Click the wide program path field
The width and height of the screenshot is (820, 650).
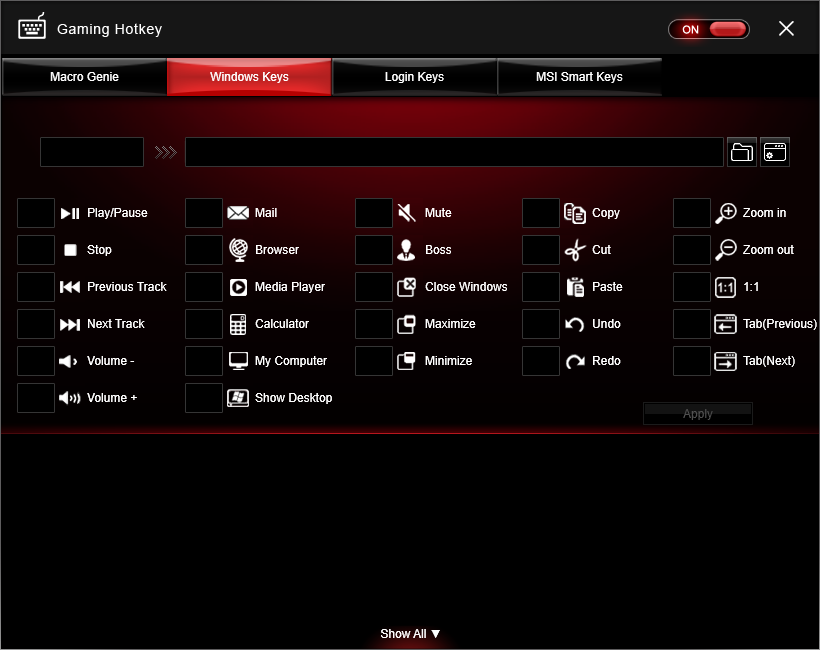pos(454,152)
